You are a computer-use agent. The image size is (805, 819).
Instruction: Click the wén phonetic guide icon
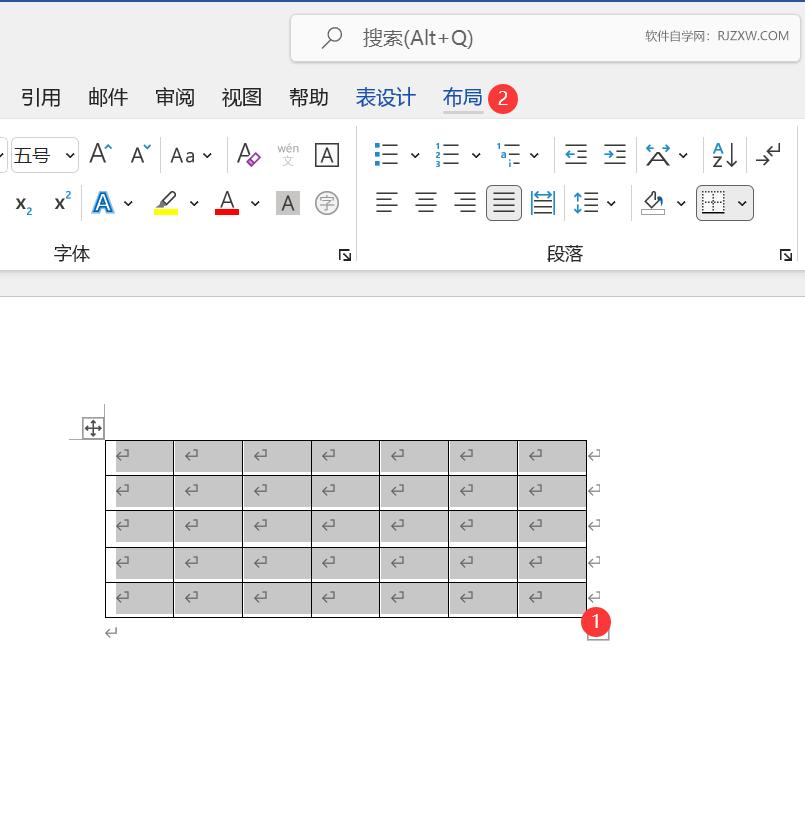tap(288, 155)
